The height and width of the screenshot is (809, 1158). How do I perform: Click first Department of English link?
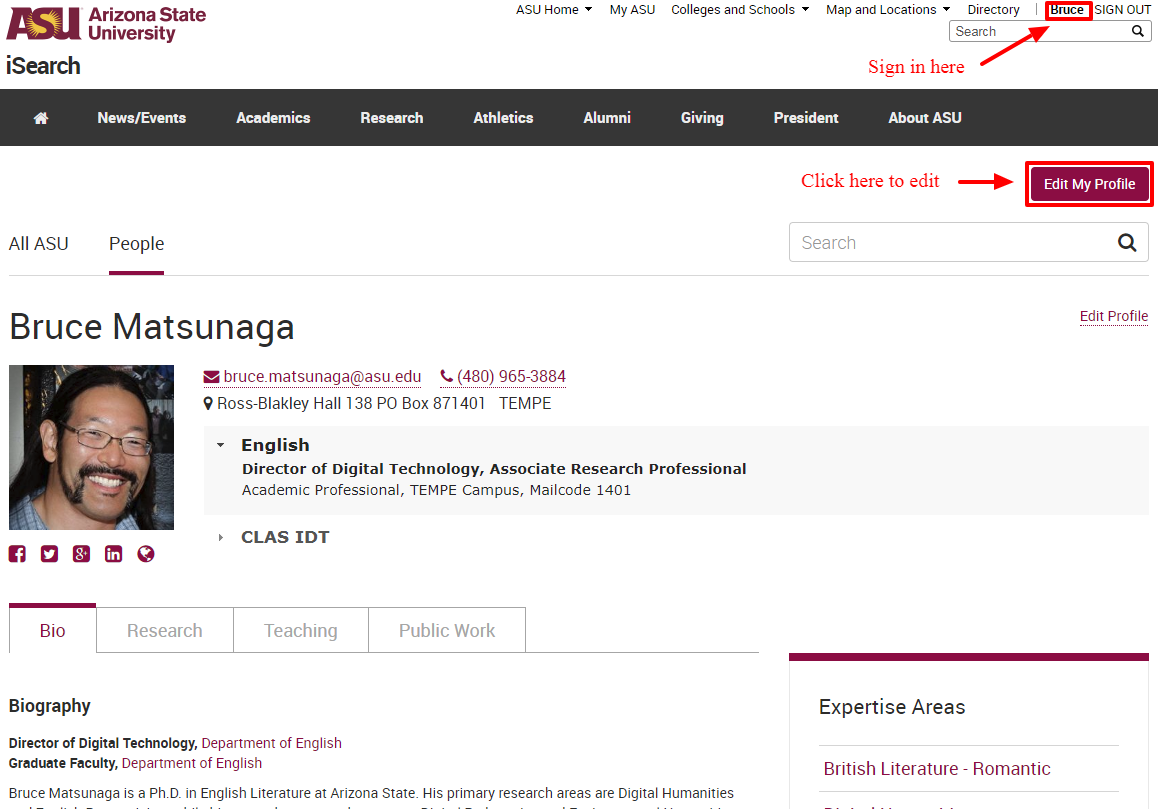pos(272,743)
